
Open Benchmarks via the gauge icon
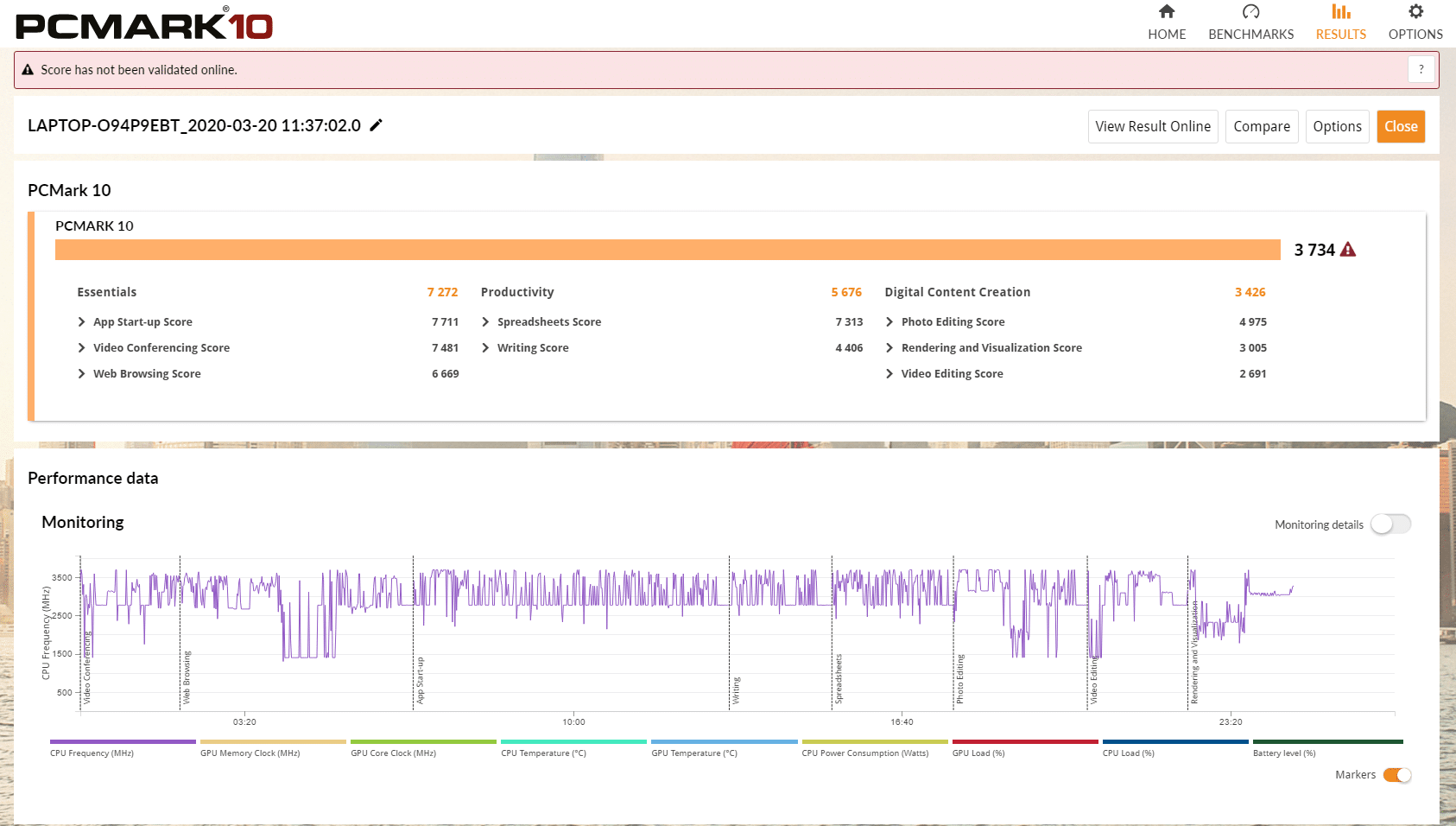(1250, 12)
